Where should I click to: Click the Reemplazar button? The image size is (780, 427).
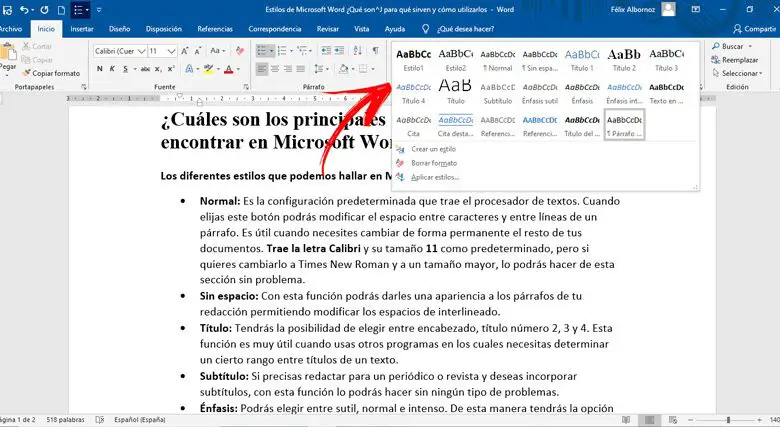coord(735,60)
